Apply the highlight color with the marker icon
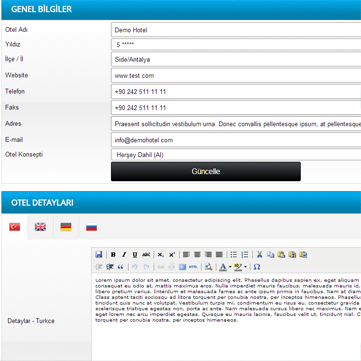Image resolution: width=361 pixels, height=361 pixels. click(x=238, y=267)
